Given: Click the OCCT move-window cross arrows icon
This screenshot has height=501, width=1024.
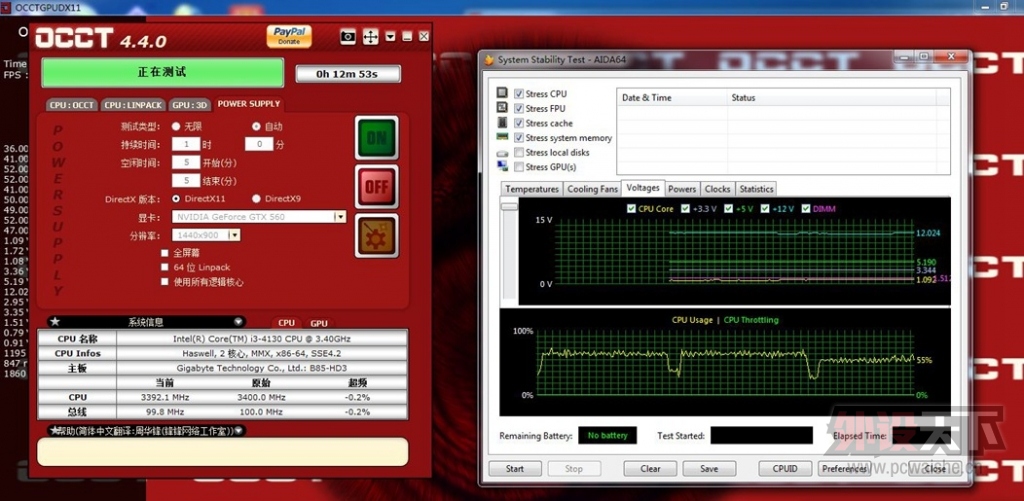Looking at the screenshot, I should click(370, 37).
